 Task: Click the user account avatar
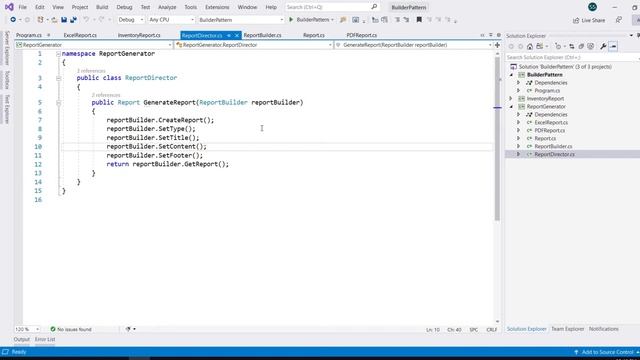[x=592, y=7]
